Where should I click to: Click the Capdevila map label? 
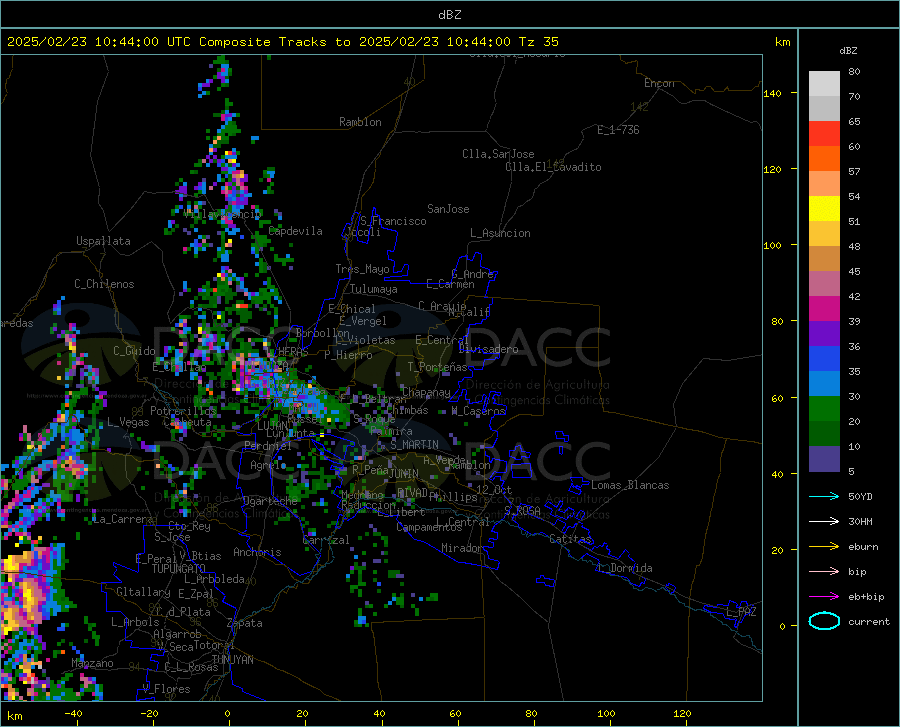tap(296, 231)
